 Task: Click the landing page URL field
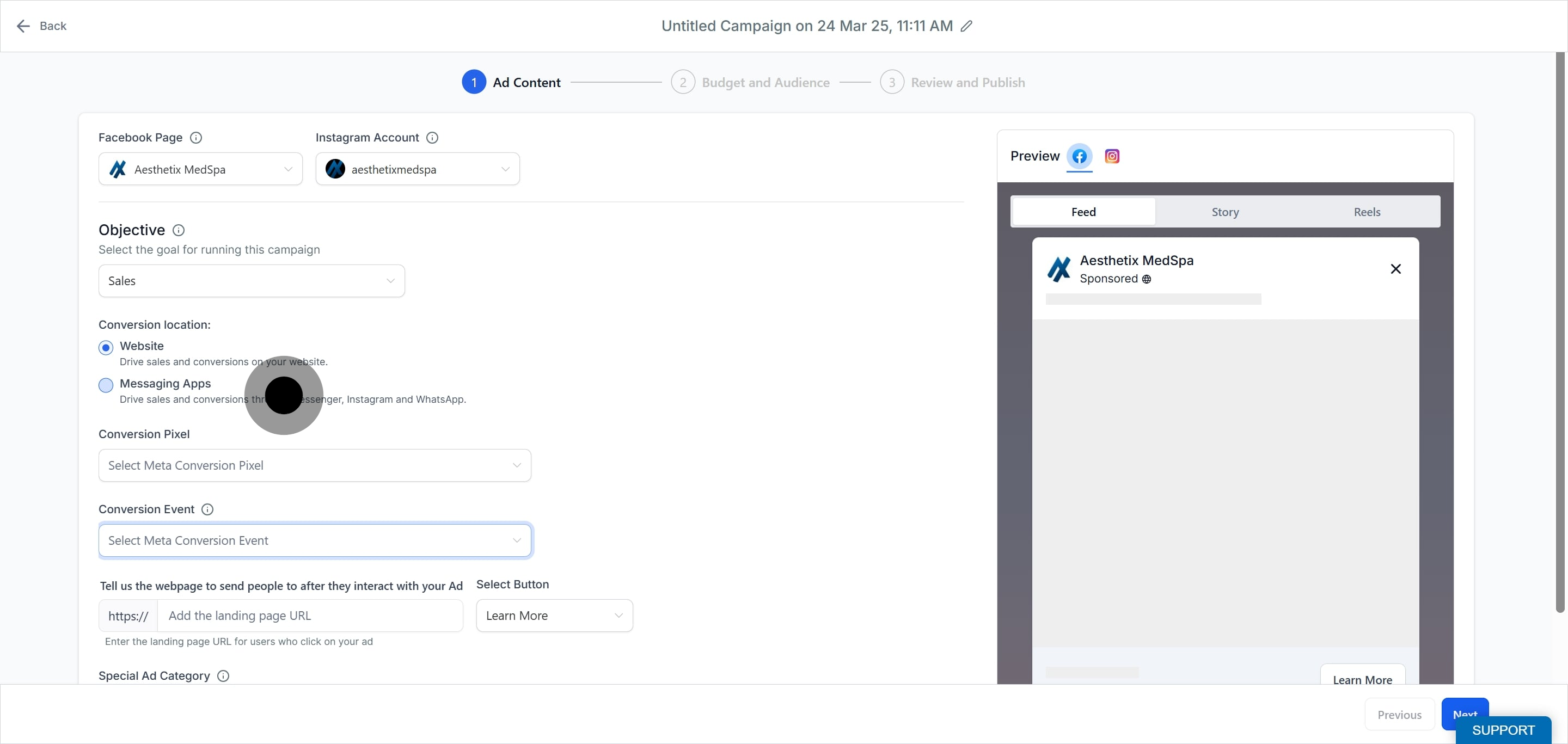[x=310, y=616]
